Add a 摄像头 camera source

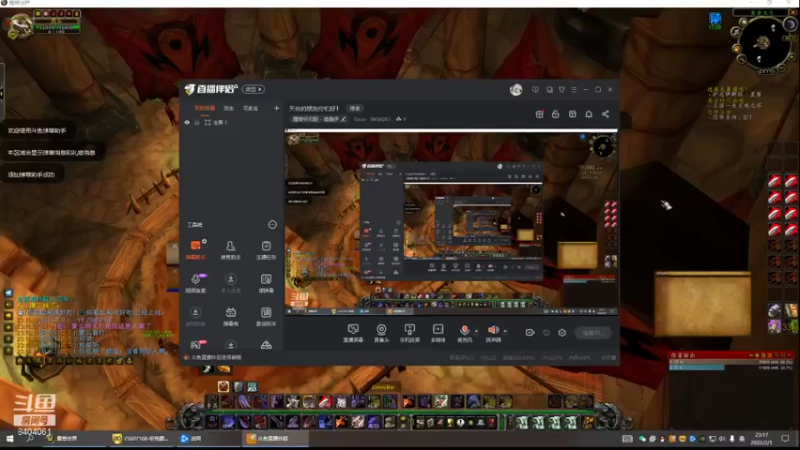coord(381,333)
